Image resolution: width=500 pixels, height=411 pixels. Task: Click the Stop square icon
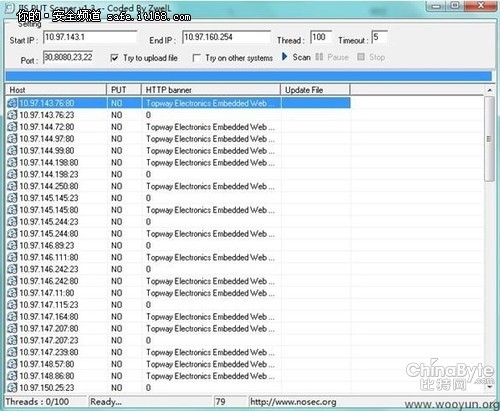coord(361,57)
